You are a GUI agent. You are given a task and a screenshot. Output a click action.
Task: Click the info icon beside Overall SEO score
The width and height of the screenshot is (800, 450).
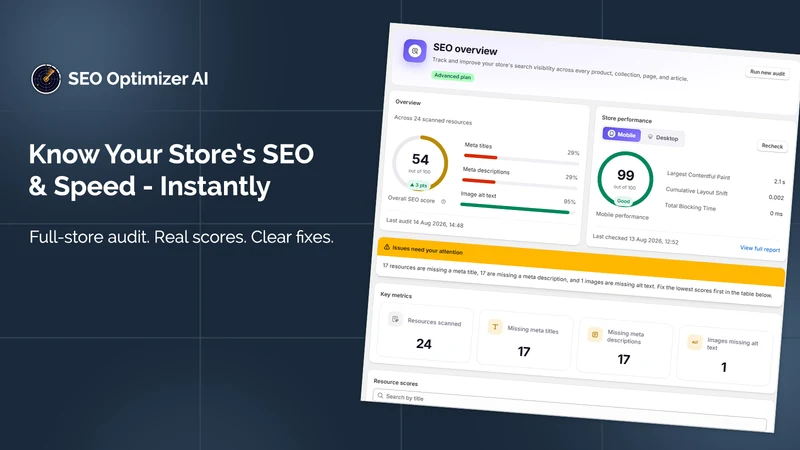click(x=443, y=202)
